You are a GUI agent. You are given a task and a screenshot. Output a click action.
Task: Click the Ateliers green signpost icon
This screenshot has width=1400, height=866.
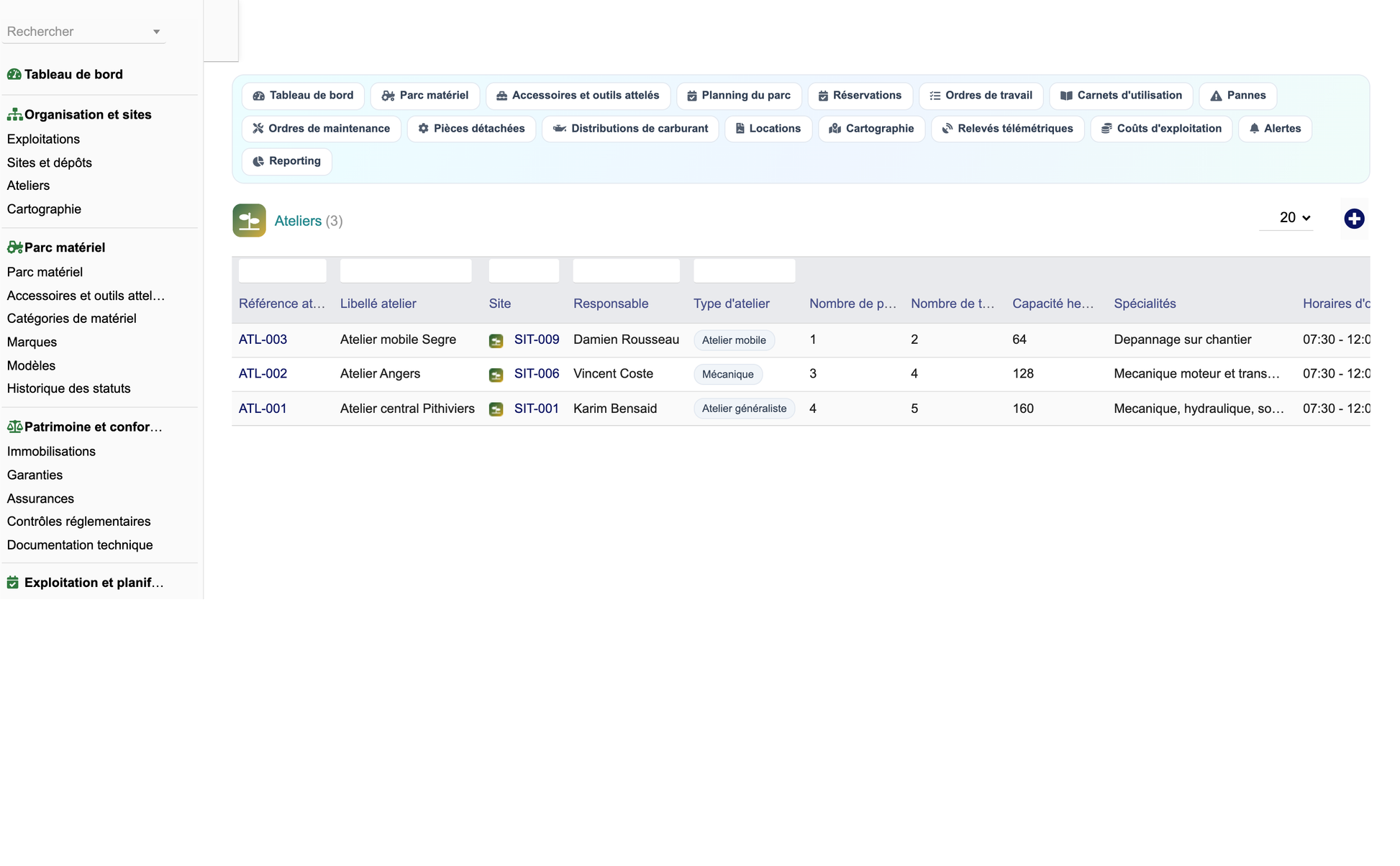(x=249, y=221)
